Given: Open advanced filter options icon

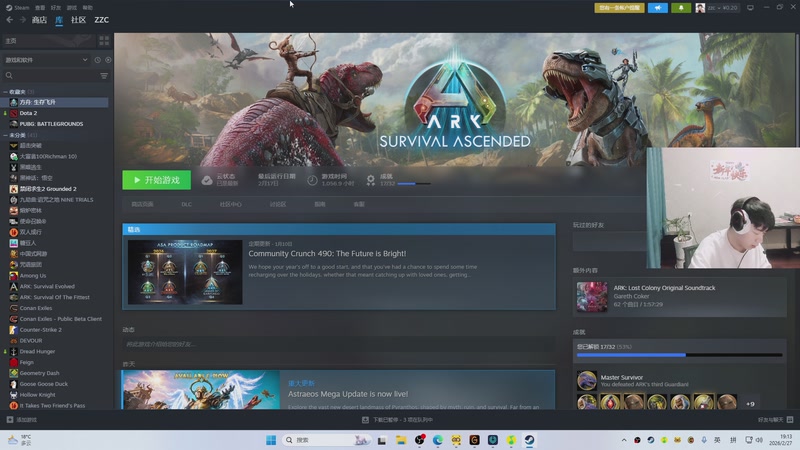Looking at the screenshot, I should coord(104,76).
